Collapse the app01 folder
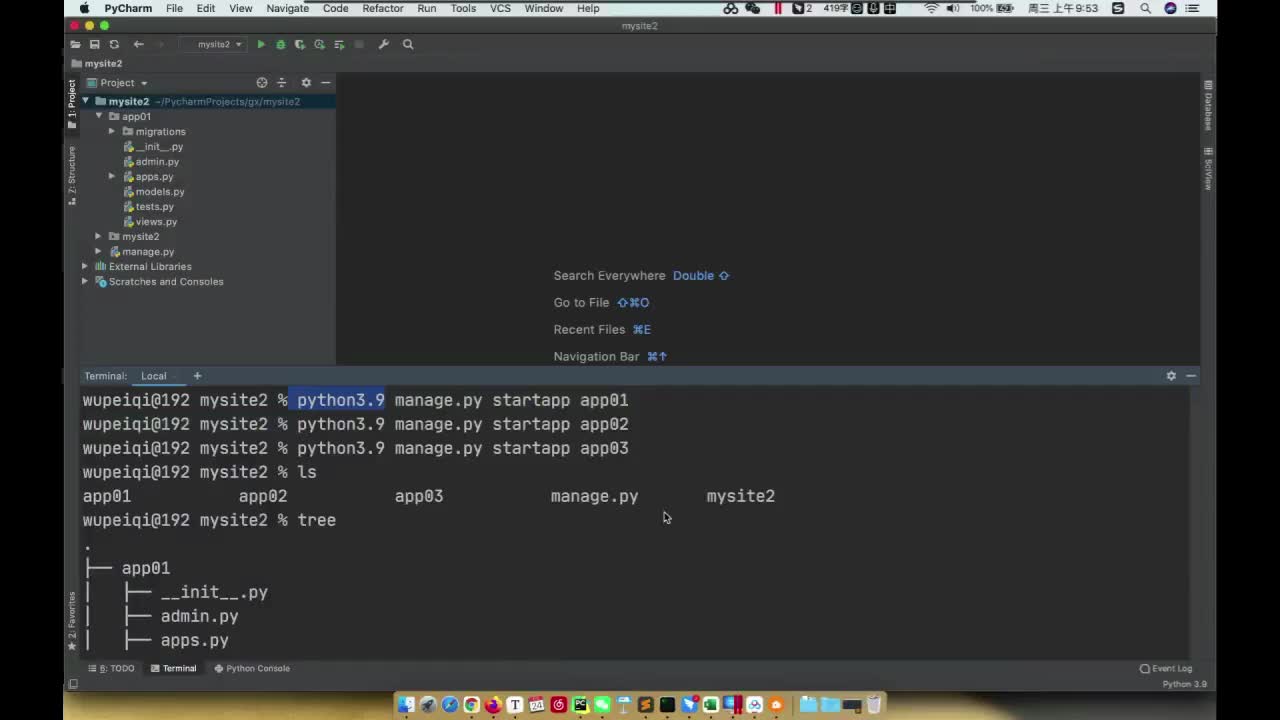This screenshot has height=720, width=1280. (x=99, y=116)
